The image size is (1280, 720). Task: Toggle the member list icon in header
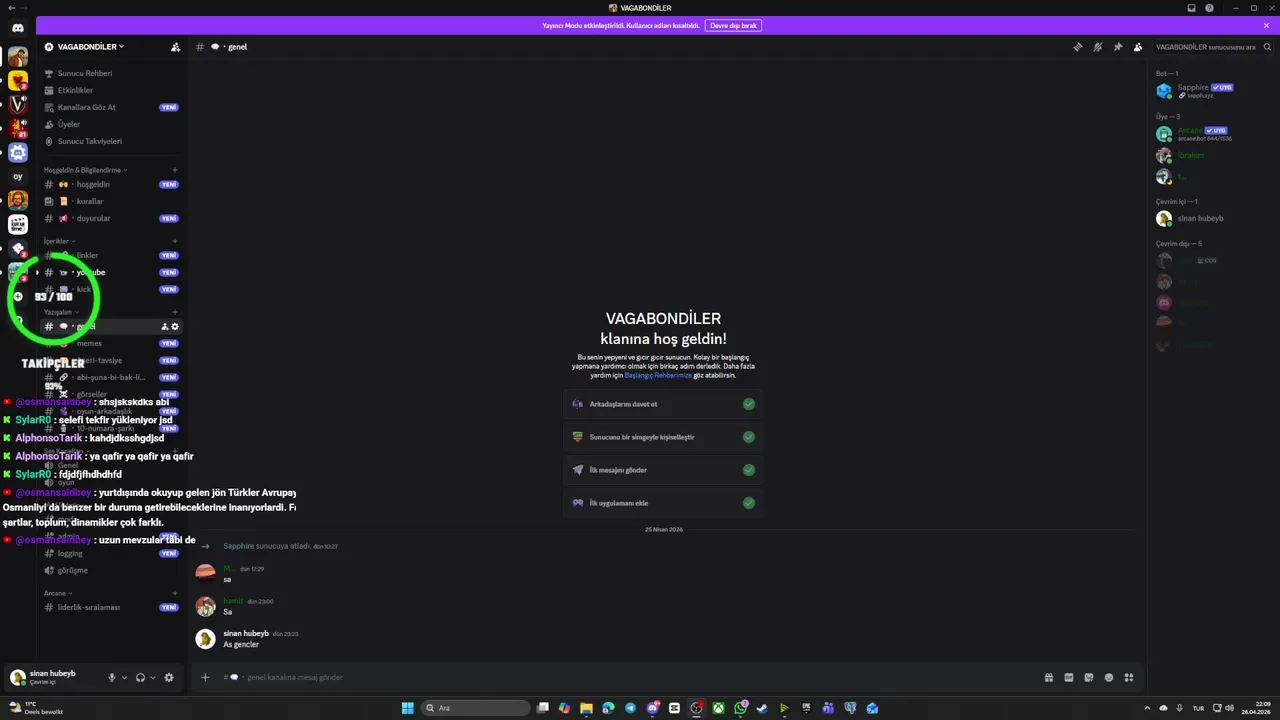(1138, 47)
